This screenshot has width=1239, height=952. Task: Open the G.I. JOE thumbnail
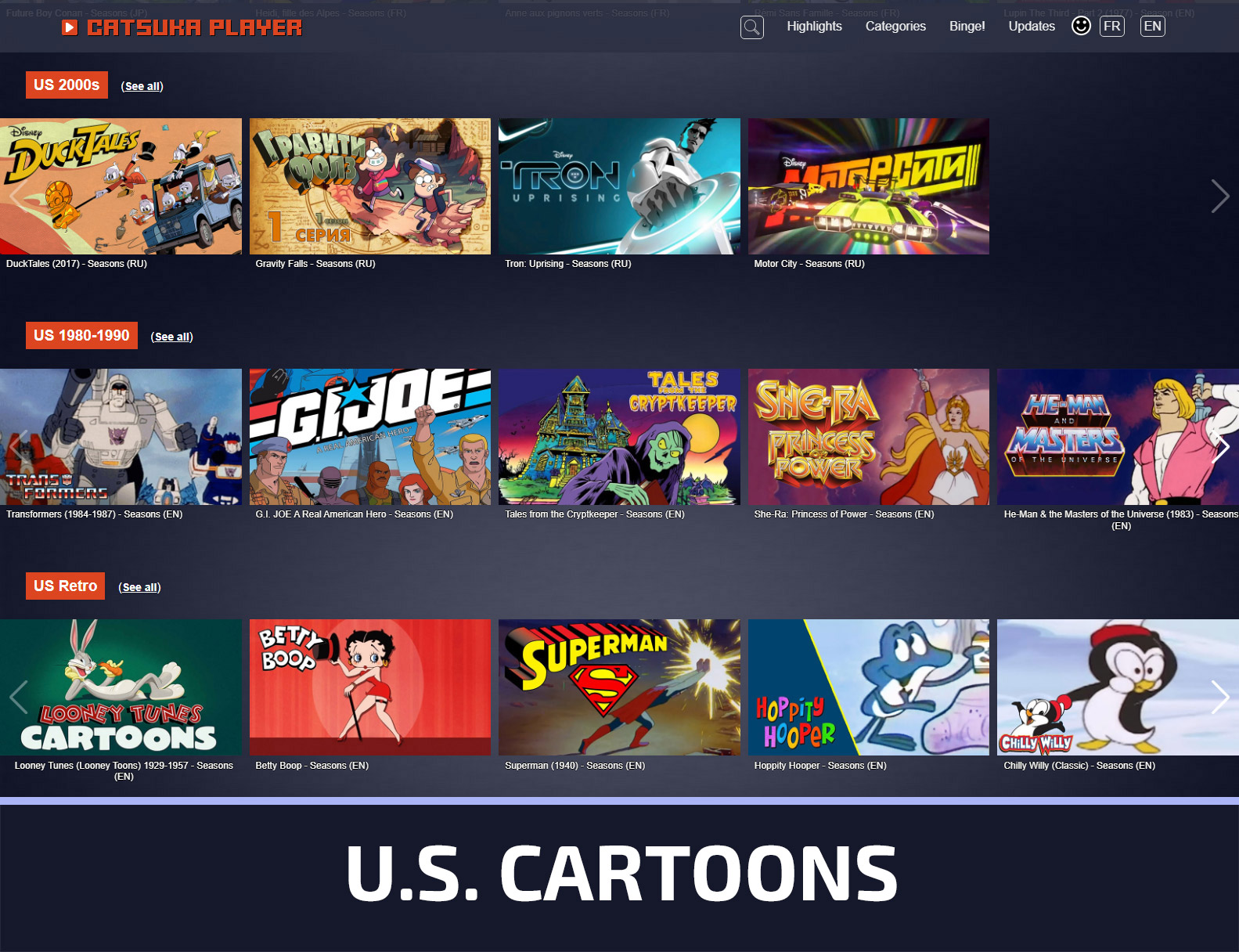(370, 437)
